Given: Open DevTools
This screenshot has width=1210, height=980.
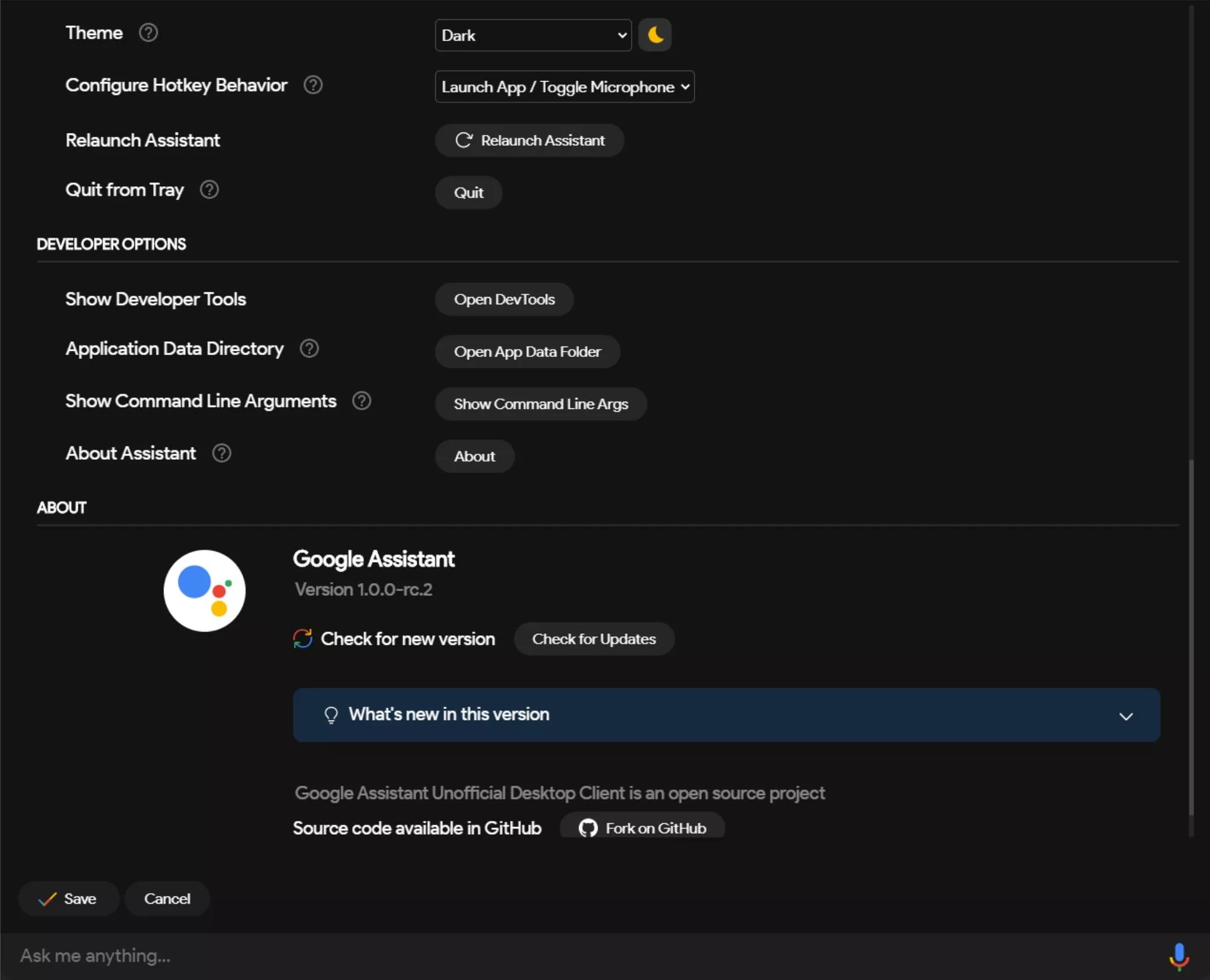Looking at the screenshot, I should (504, 299).
